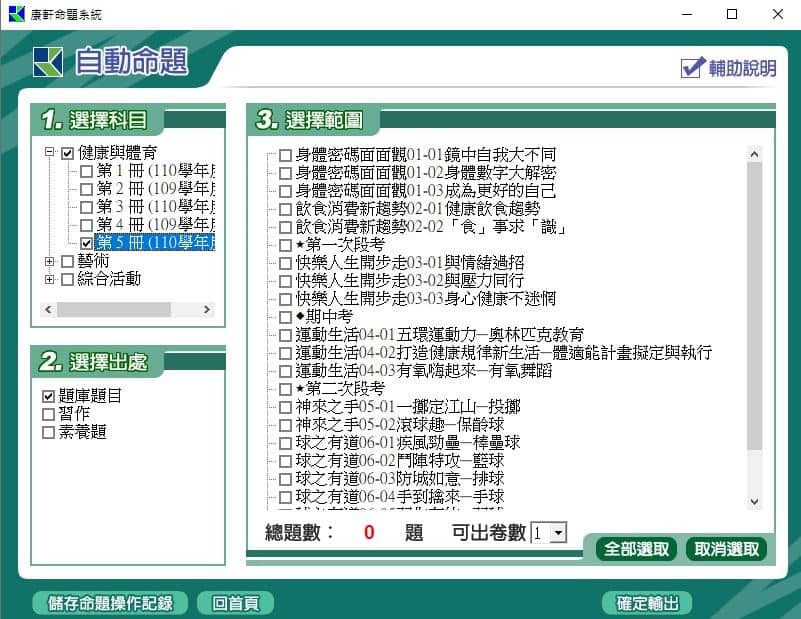Select 03-02與壓力同行 checkbox
Image resolution: width=801 pixels, height=619 pixels.
286,281
